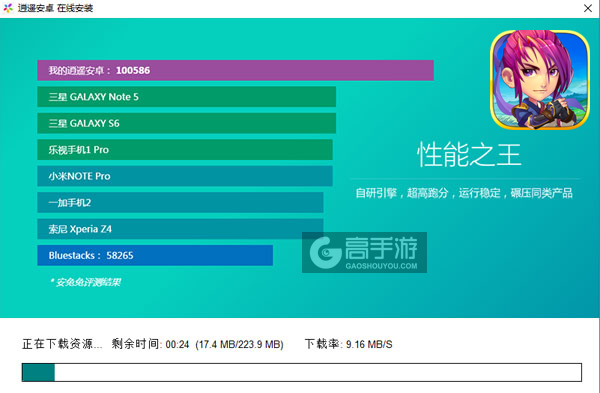Click the 逍遥安卓 在线安装 window title

[x=55, y=8]
